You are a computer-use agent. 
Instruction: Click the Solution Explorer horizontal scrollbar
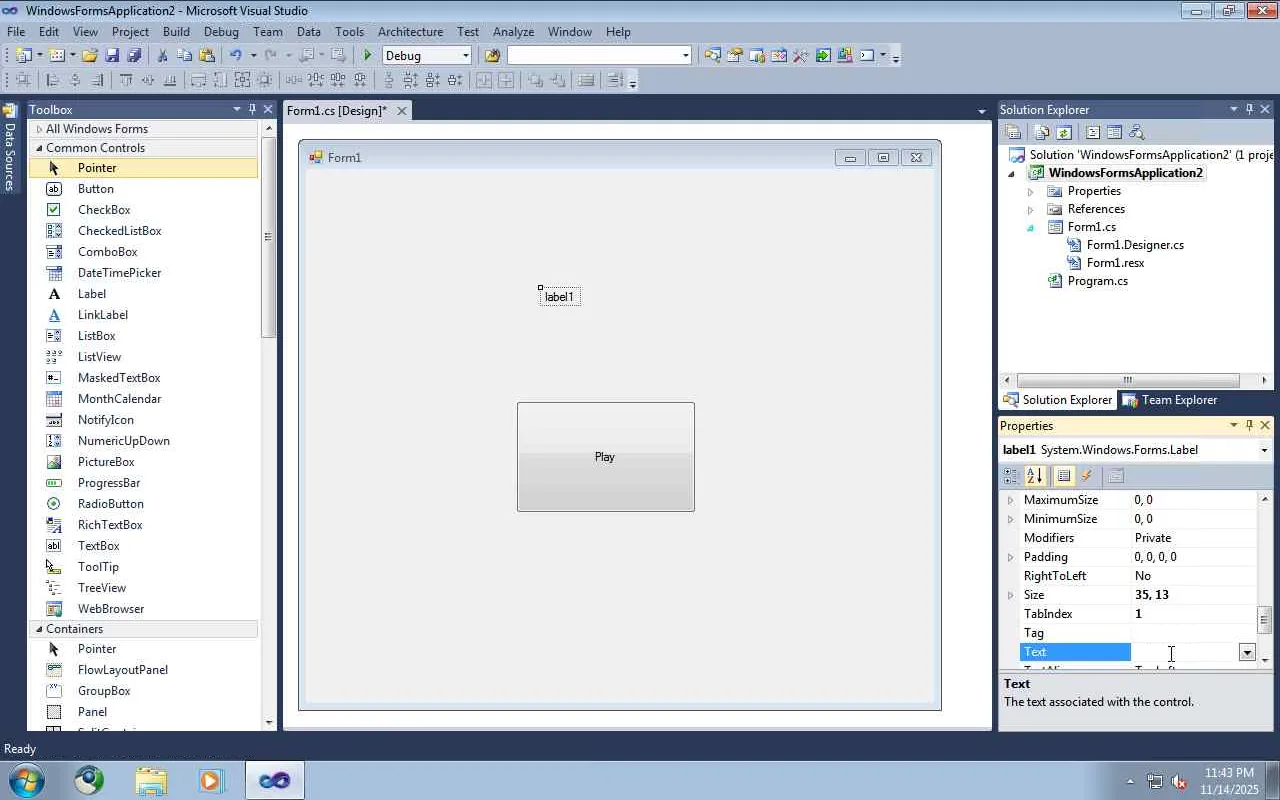(x=1128, y=380)
